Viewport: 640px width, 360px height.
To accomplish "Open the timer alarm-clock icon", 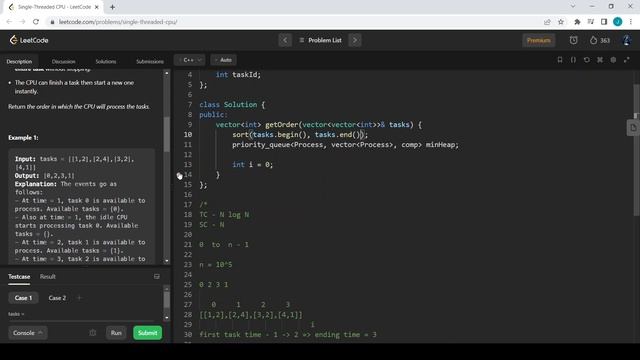I will (x=573, y=40).
